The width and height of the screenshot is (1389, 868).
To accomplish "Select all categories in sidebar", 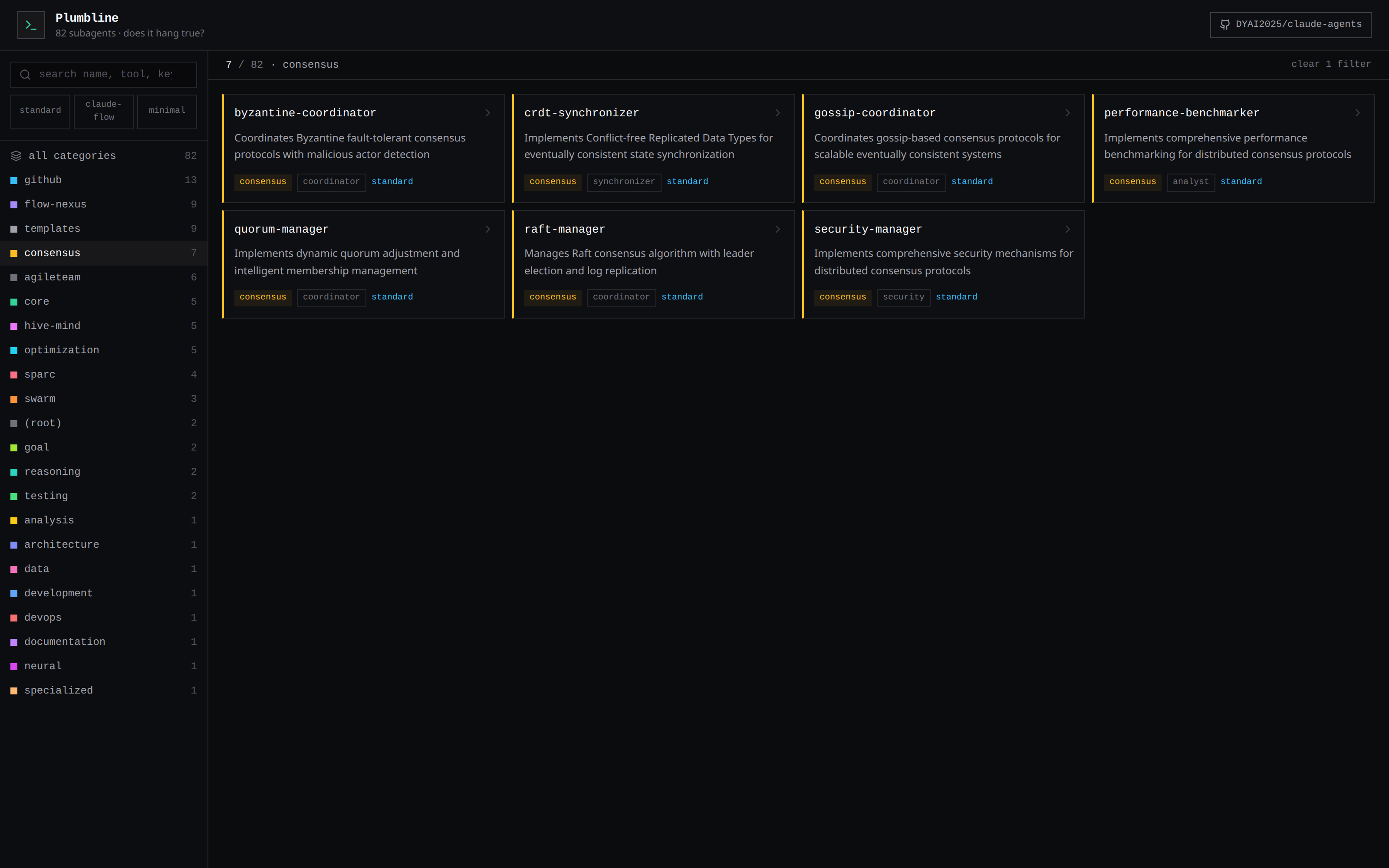I will coord(104,155).
